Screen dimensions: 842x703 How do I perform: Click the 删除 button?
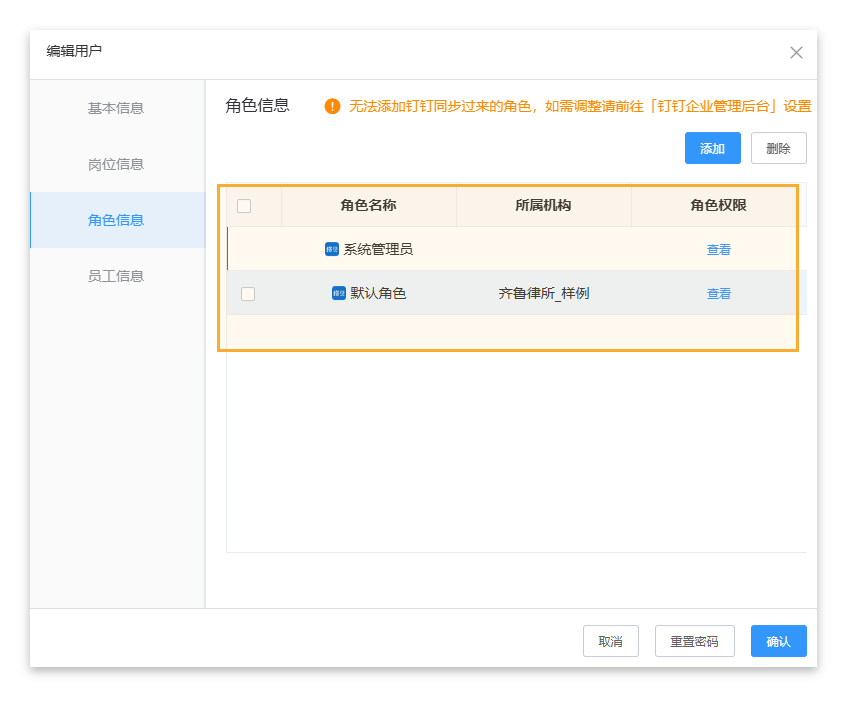click(778, 148)
